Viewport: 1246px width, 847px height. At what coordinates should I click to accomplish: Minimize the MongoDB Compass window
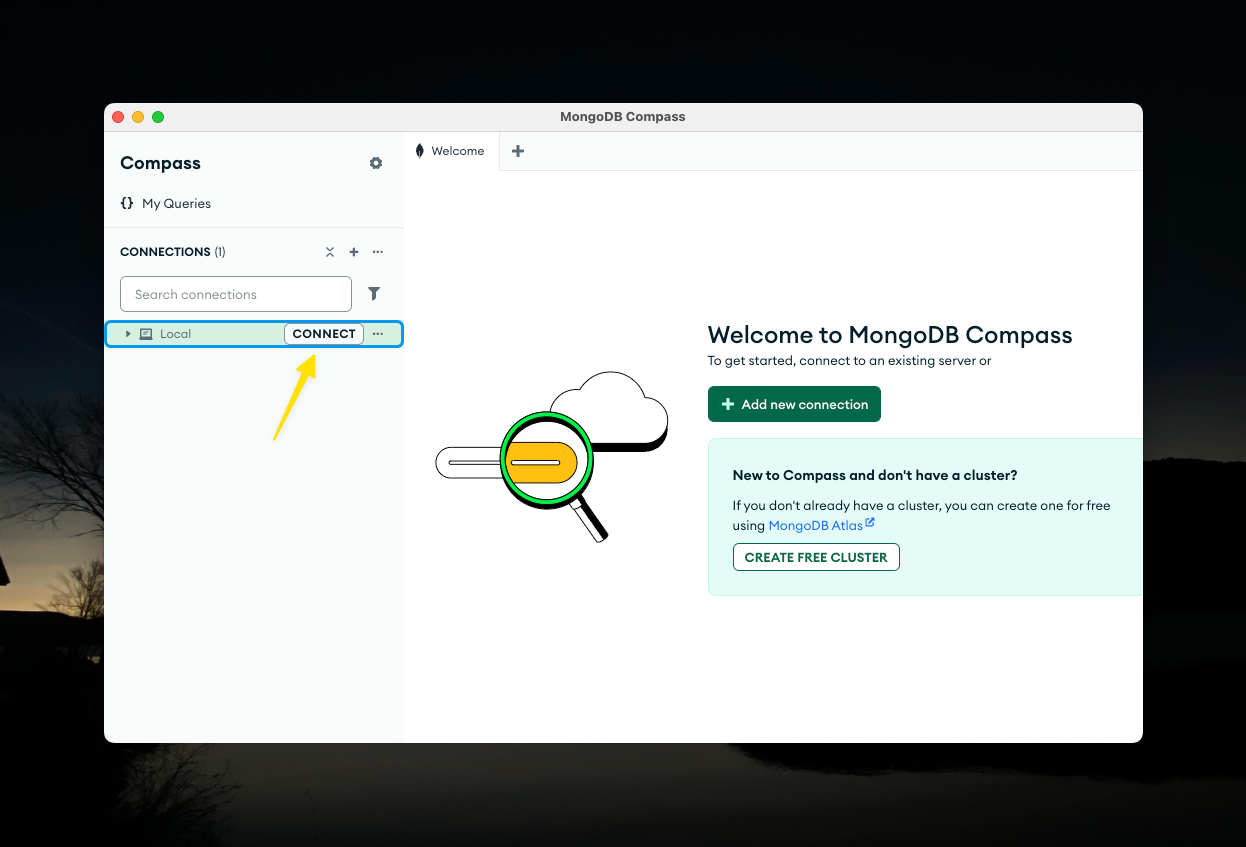point(138,117)
